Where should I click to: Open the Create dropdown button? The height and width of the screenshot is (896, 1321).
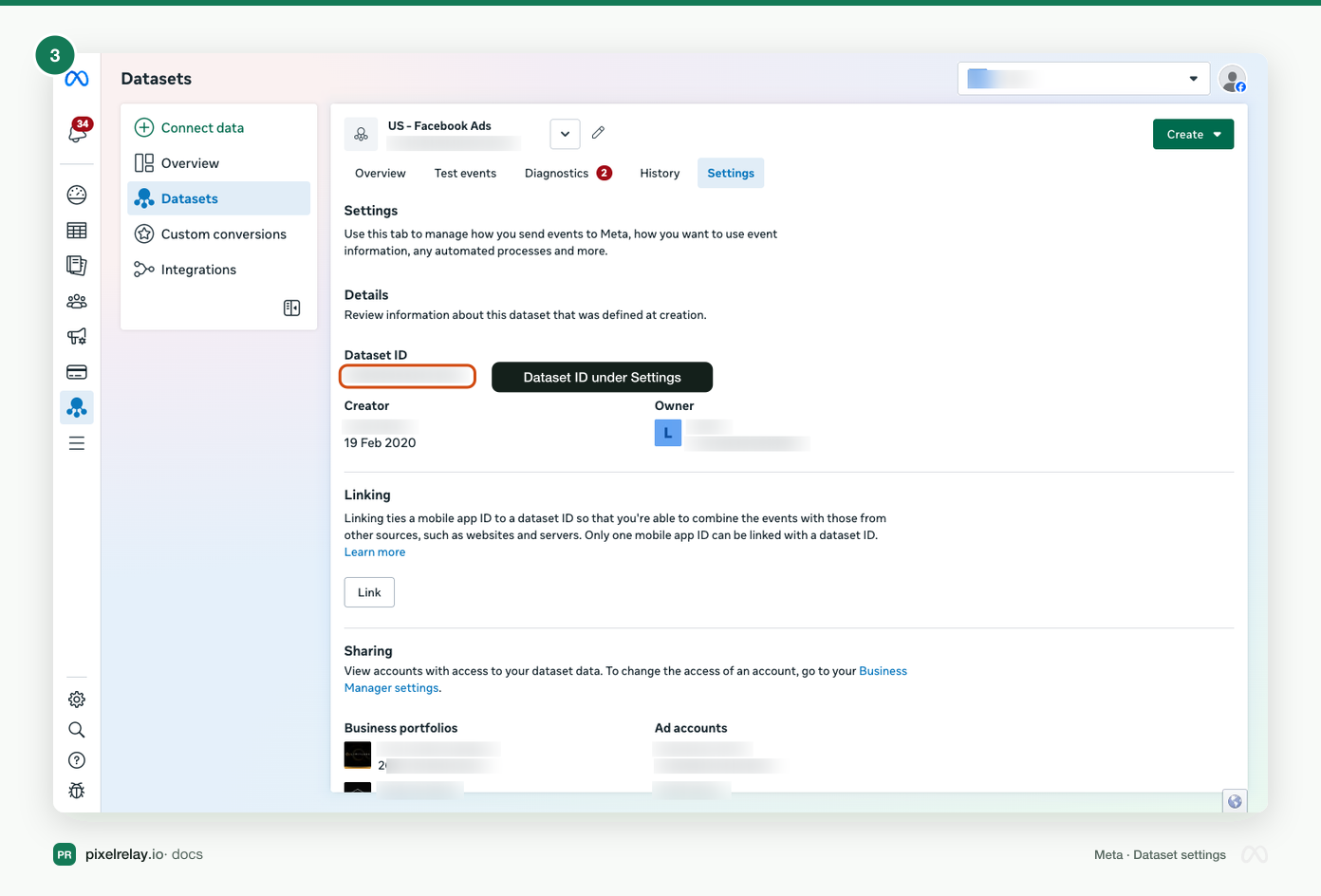(x=1194, y=135)
